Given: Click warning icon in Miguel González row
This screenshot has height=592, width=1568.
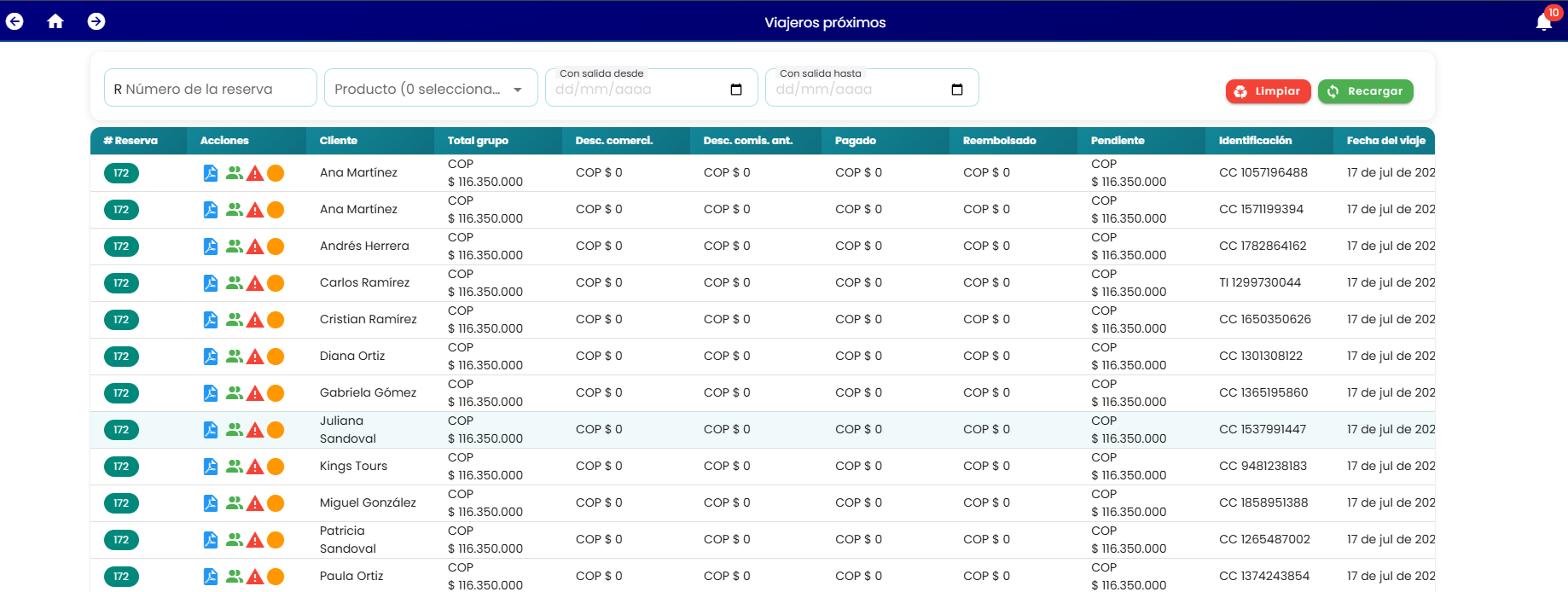Looking at the screenshot, I should point(255,503).
